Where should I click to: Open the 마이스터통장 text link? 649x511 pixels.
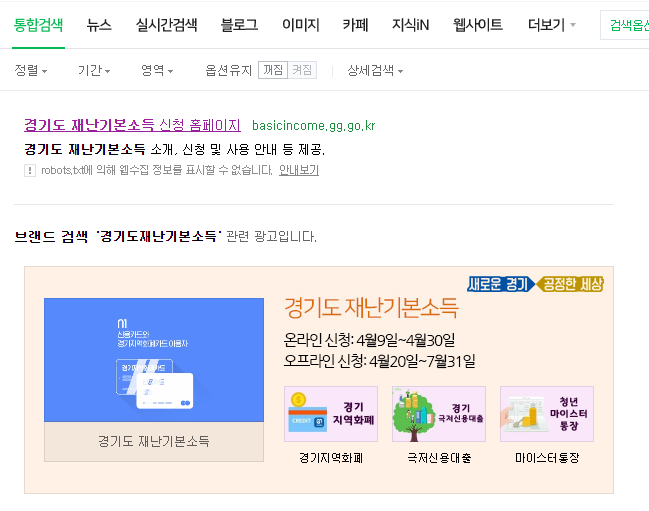[547, 458]
